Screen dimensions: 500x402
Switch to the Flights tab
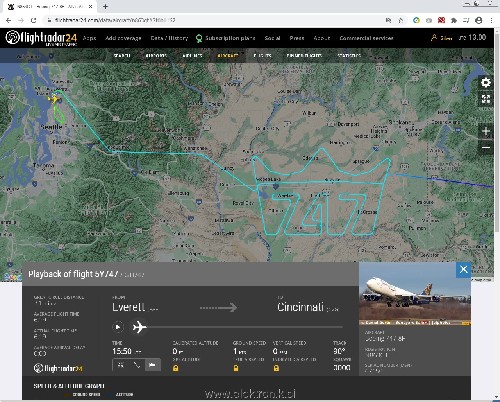click(x=262, y=55)
